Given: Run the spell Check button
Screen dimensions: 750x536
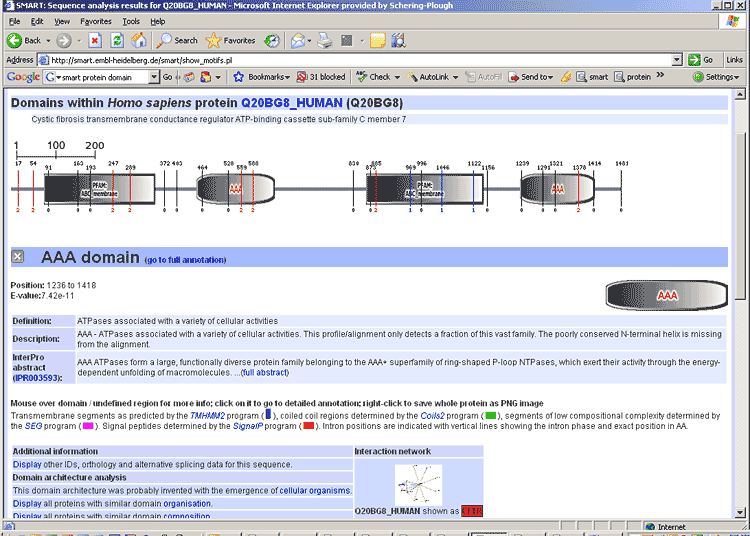Looking at the screenshot, I should point(373,77).
